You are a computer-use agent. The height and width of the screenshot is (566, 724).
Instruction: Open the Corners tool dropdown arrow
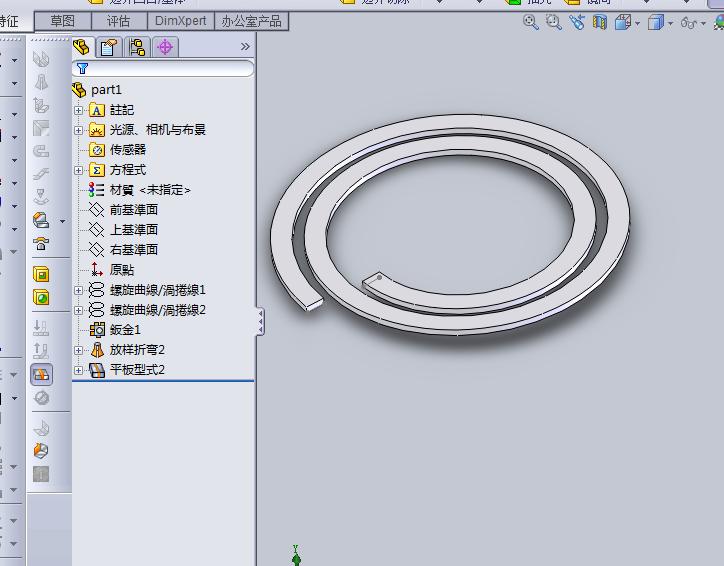(62, 221)
